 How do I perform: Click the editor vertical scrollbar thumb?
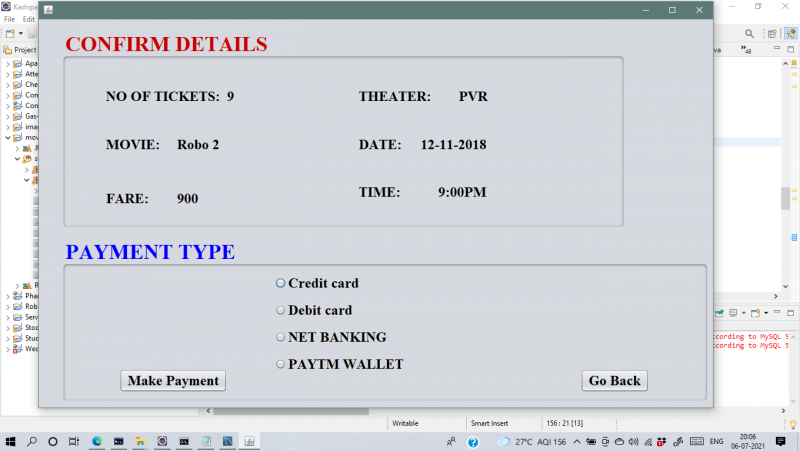(x=785, y=198)
